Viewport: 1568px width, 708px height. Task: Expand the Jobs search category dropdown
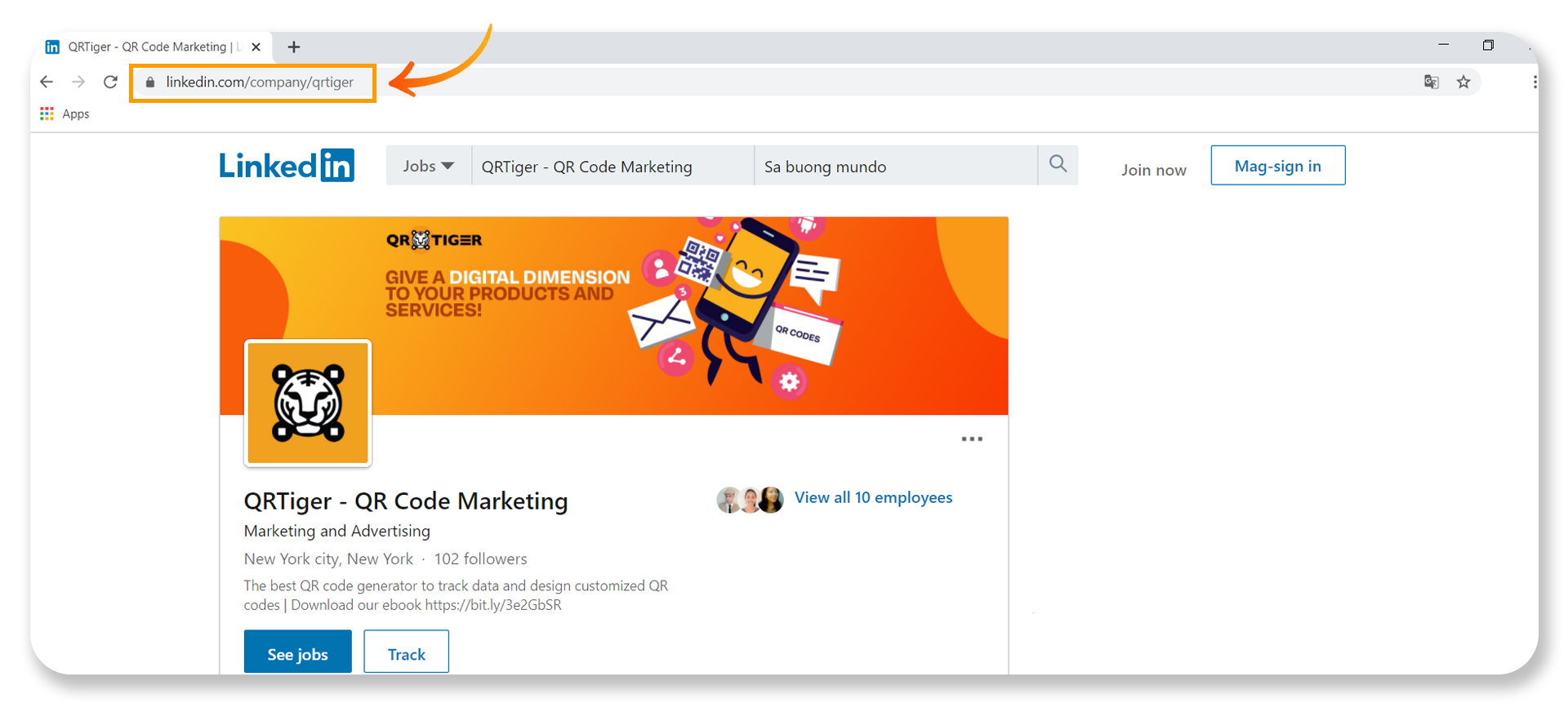[x=429, y=166]
